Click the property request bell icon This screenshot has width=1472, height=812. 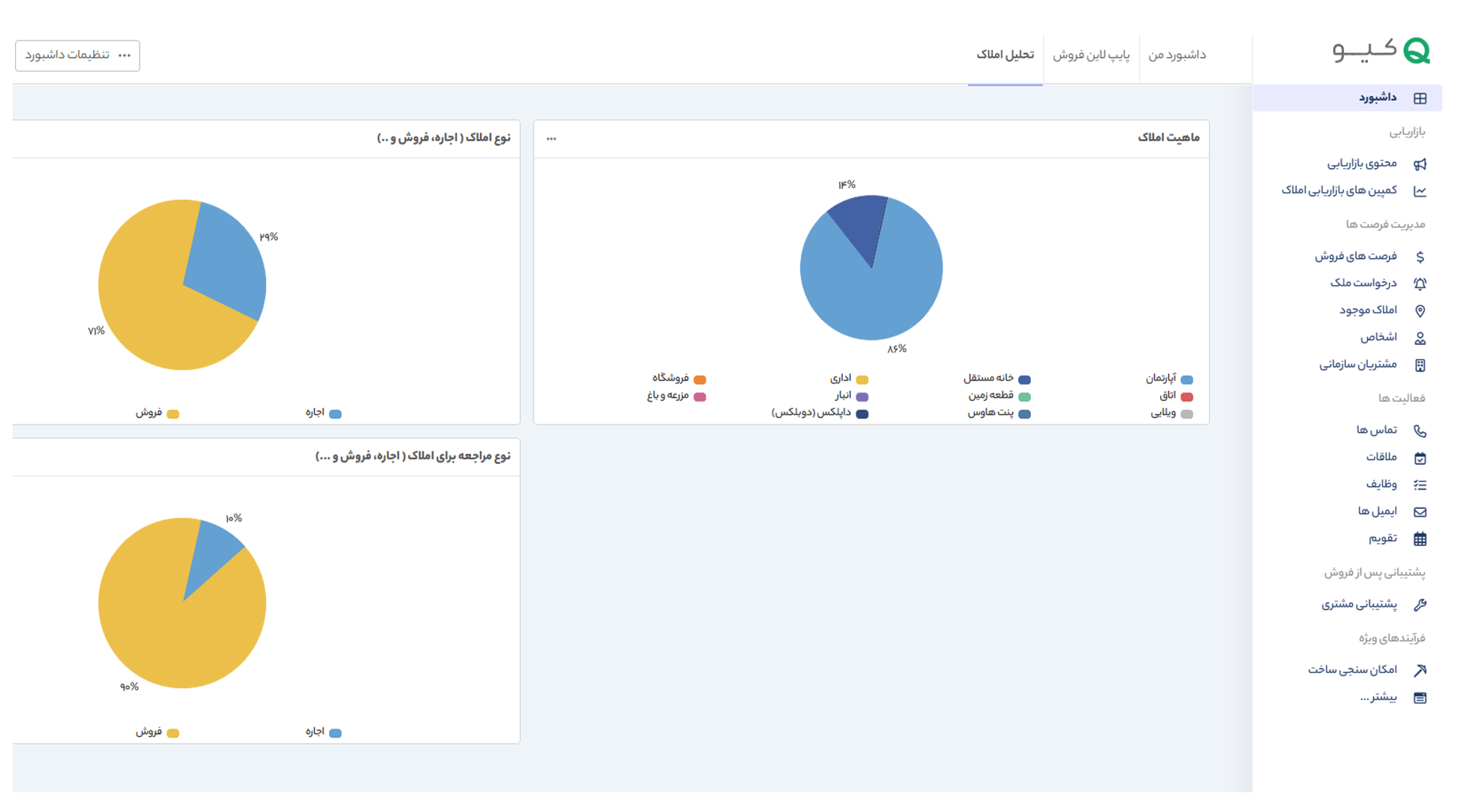tap(1420, 283)
